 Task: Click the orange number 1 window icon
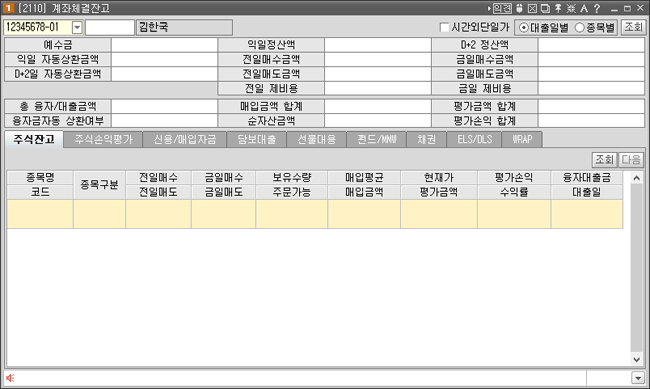coord(8,8)
